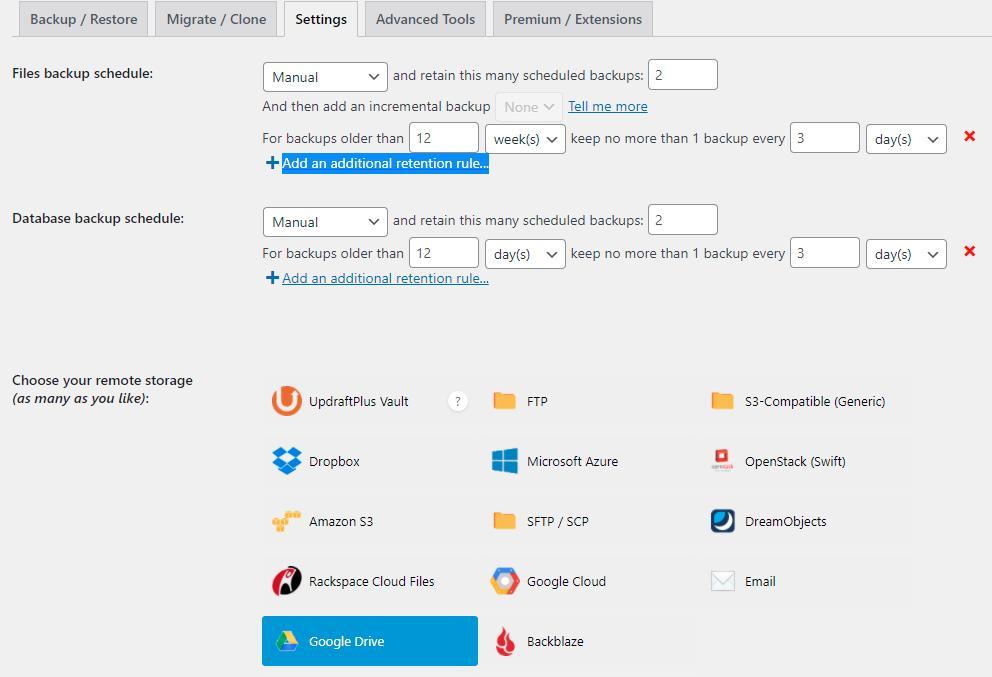
Task: Select UpdraftPlus Vault storage icon
Action: [x=287, y=401]
